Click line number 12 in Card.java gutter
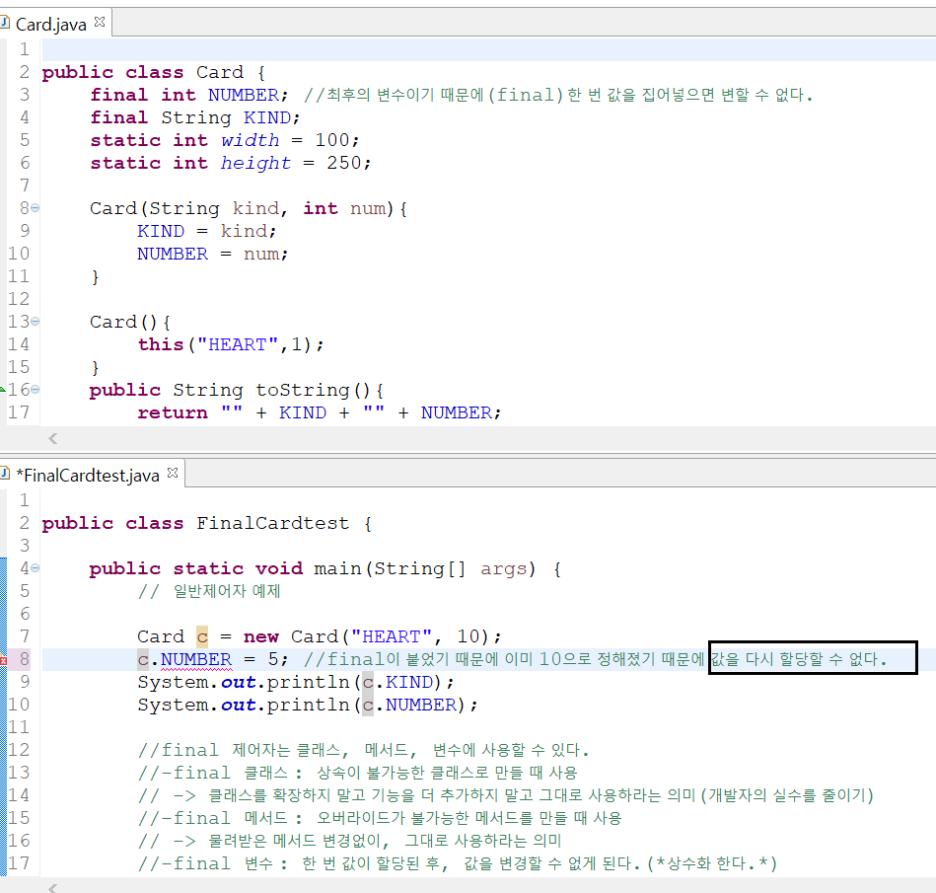 pyautogui.click(x=19, y=299)
